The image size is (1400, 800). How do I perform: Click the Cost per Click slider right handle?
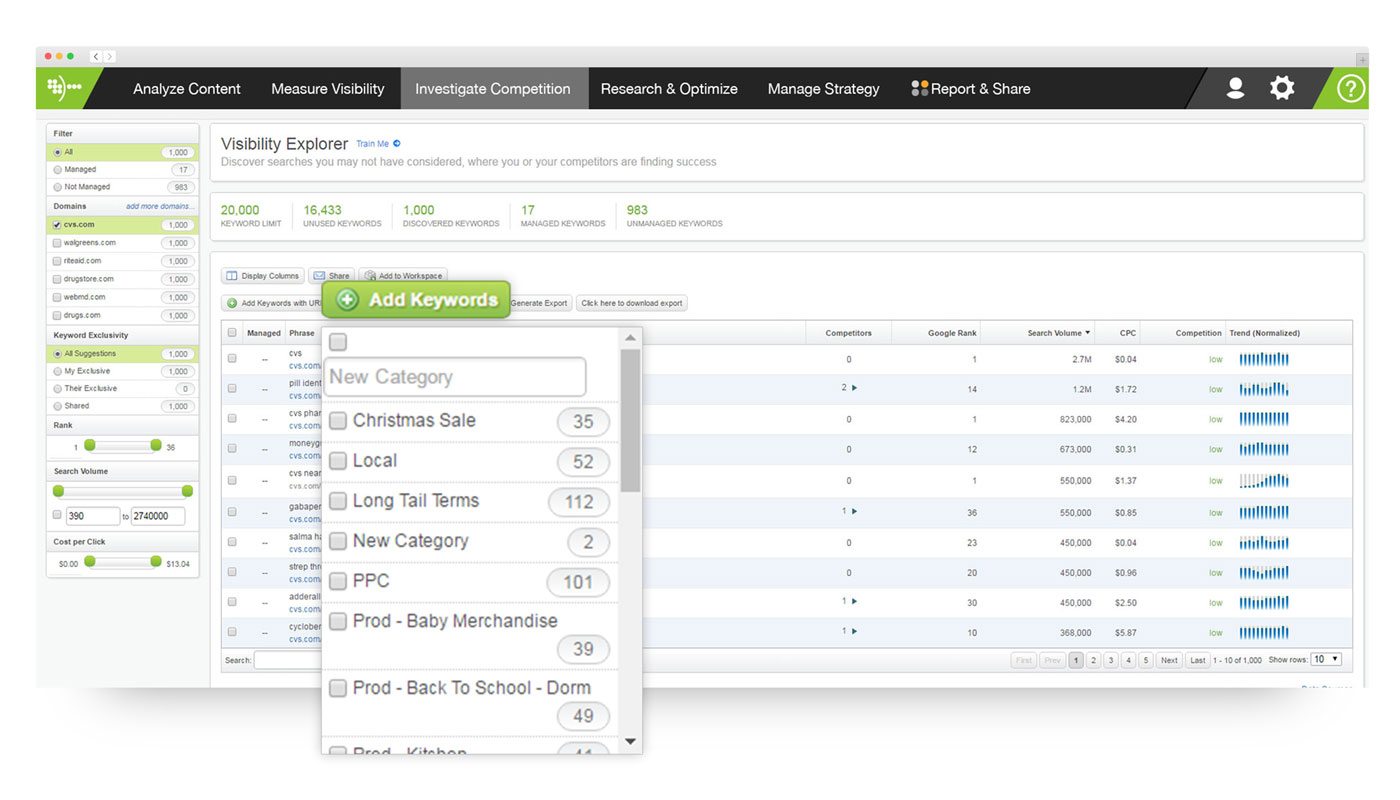click(156, 562)
